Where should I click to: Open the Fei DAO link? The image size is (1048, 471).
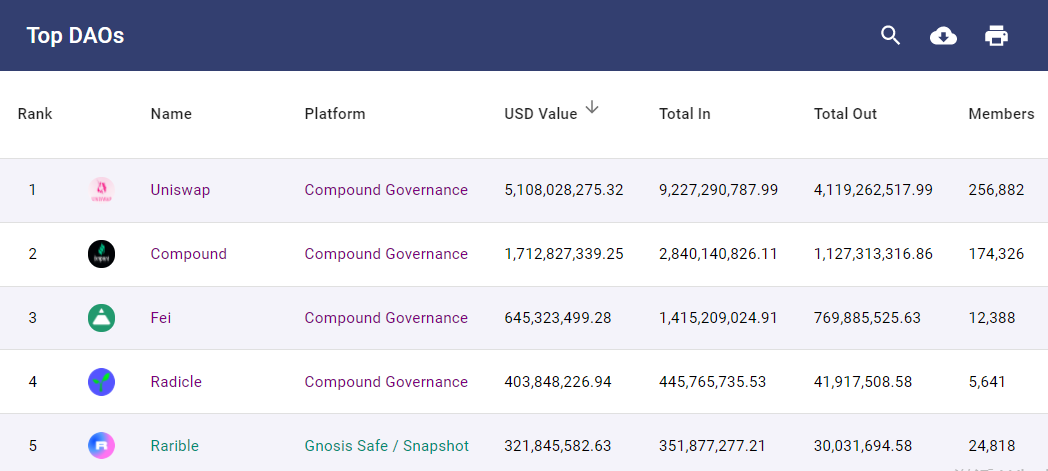pyautogui.click(x=160, y=318)
